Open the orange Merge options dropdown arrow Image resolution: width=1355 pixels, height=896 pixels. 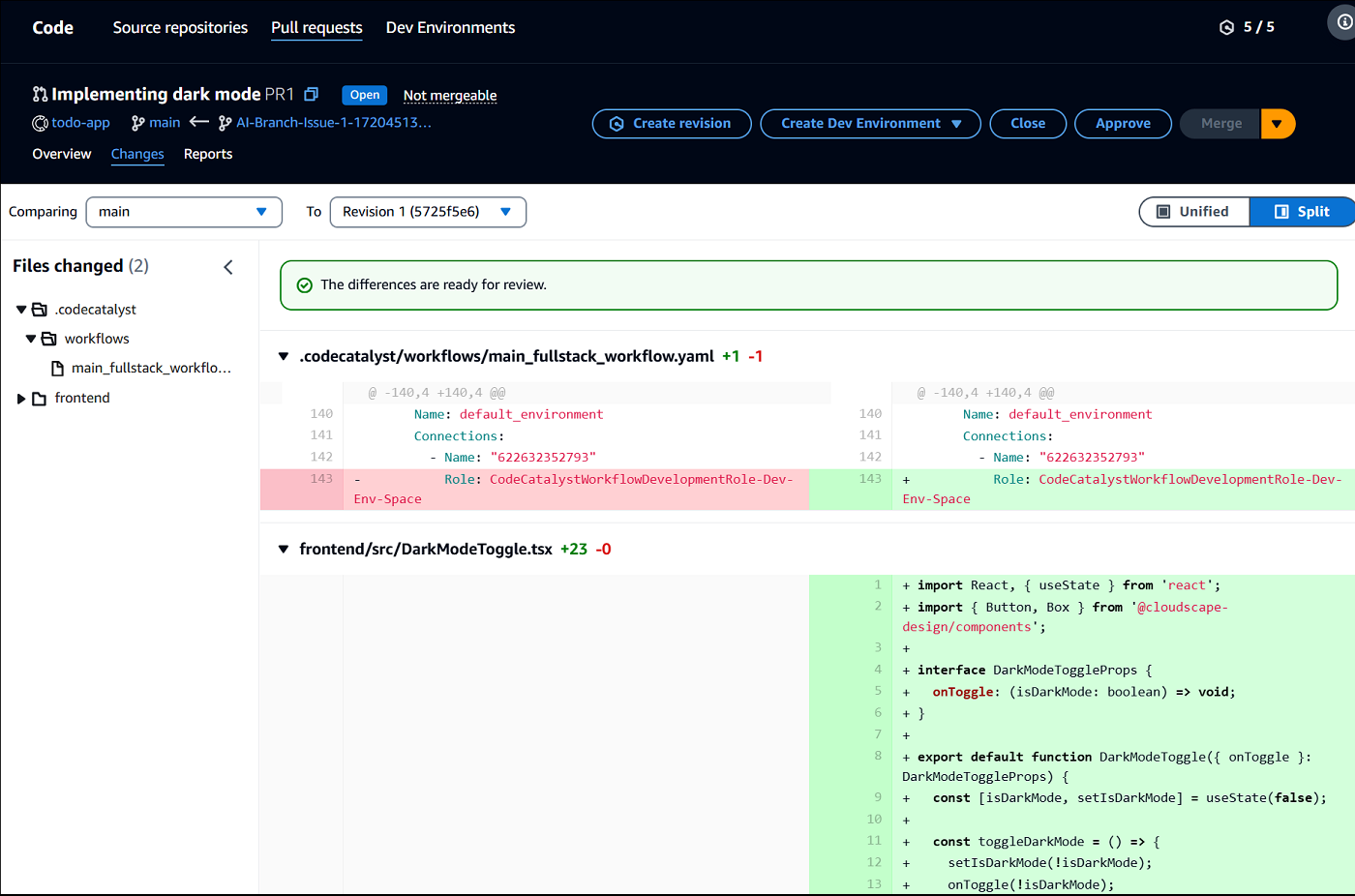click(1278, 124)
